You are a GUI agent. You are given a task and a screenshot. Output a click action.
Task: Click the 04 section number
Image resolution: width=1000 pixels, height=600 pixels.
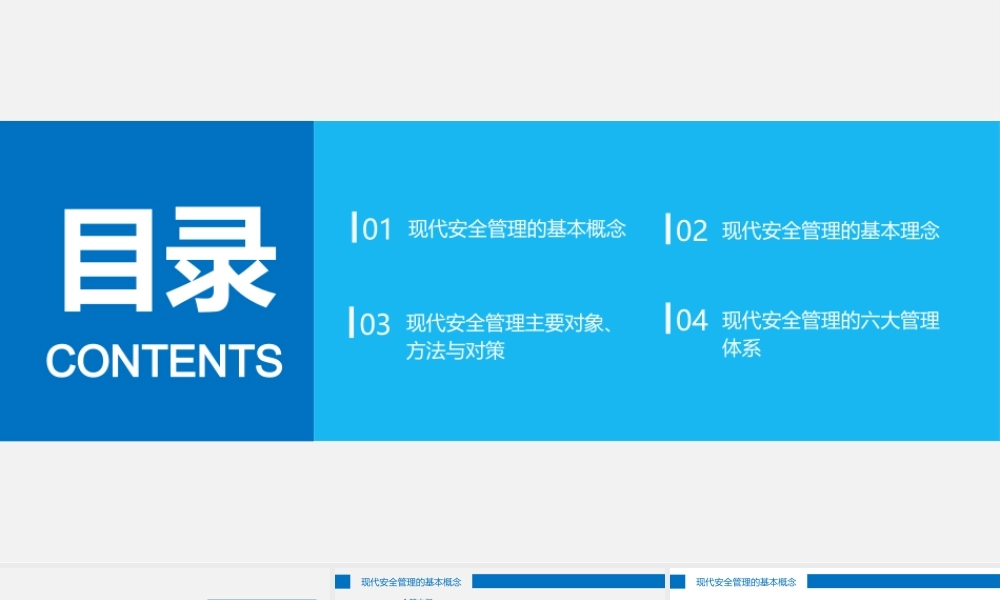(692, 321)
